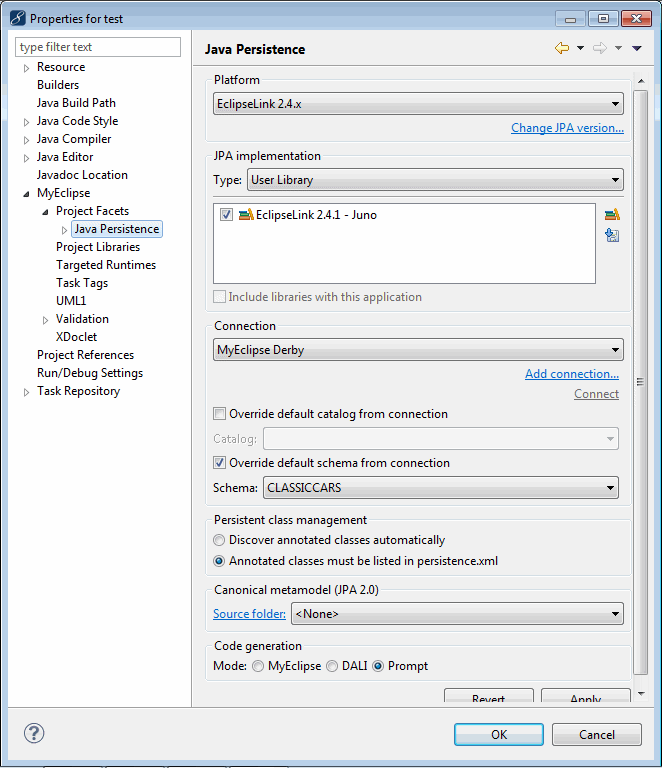The image size is (662, 768).
Task: Open the back history dropdown arrow
Action: [580, 48]
